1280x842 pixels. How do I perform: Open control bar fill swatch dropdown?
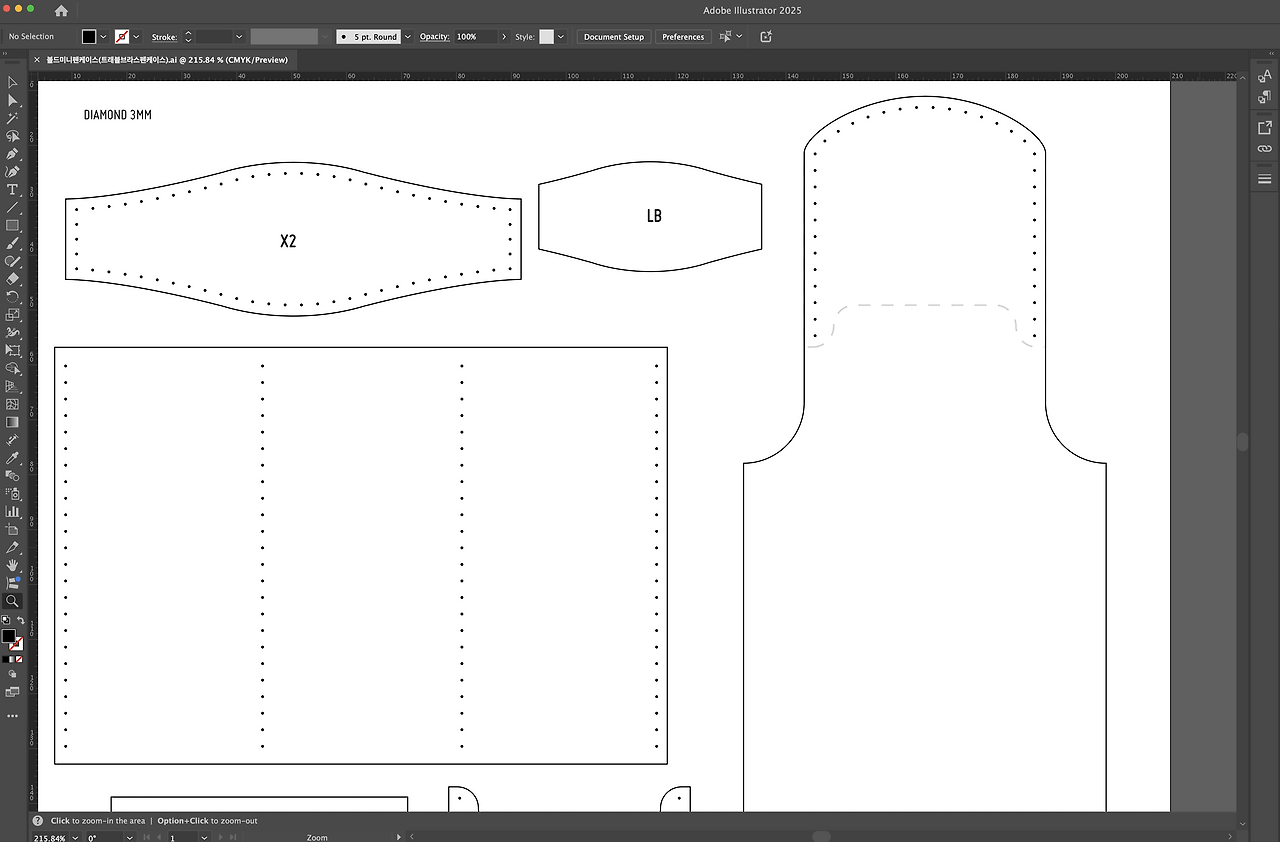point(103,37)
